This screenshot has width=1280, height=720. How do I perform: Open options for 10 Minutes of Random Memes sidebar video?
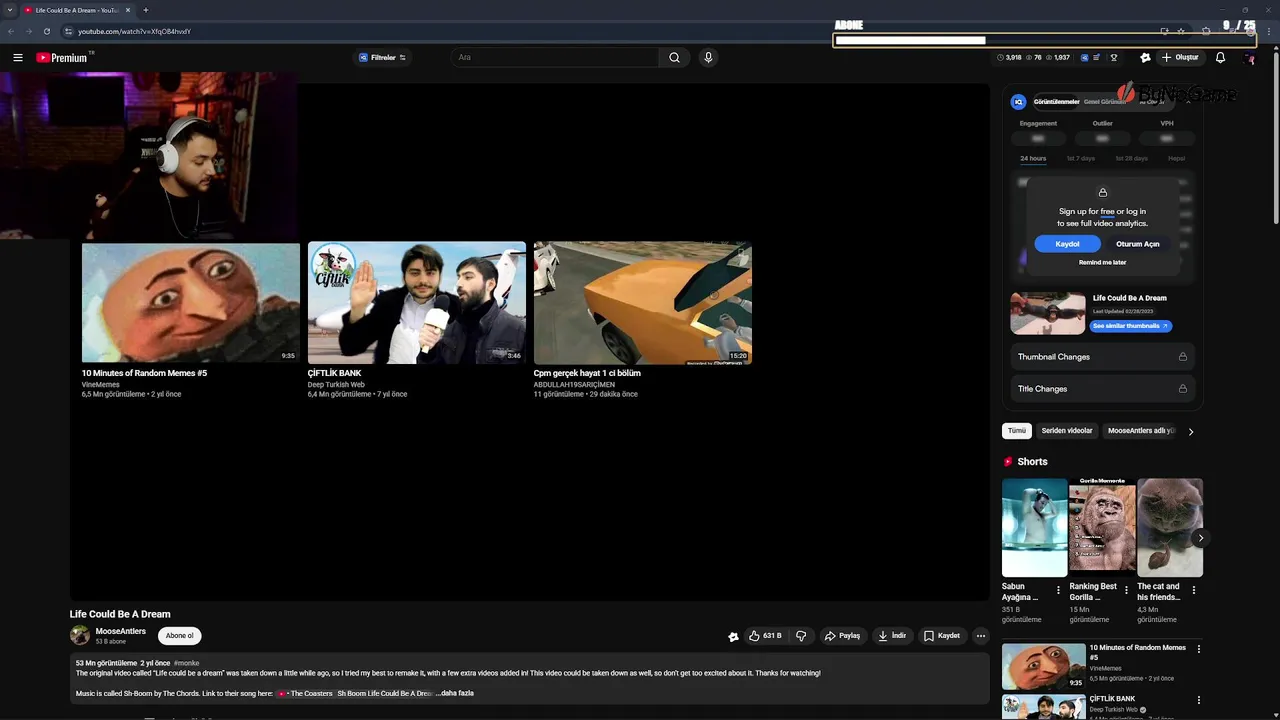[1199, 649]
